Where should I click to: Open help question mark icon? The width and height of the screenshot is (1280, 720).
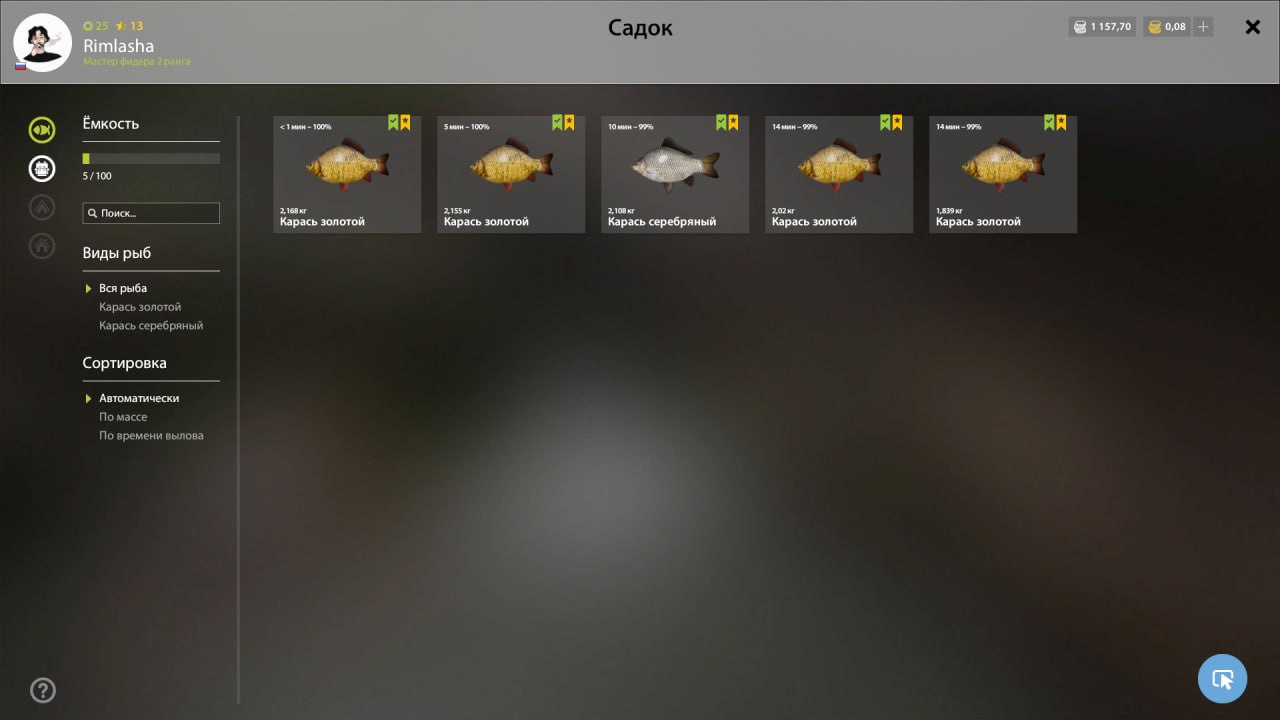point(43,690)
